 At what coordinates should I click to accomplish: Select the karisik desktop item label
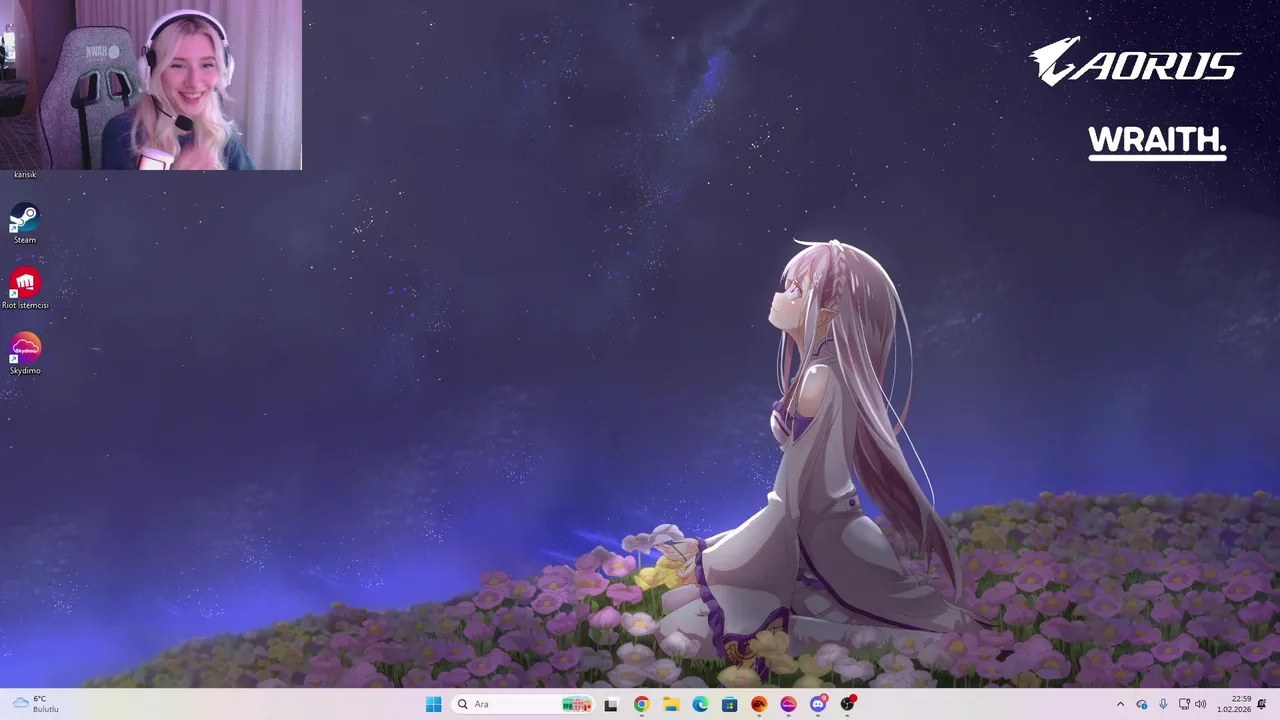coord(25,175)
